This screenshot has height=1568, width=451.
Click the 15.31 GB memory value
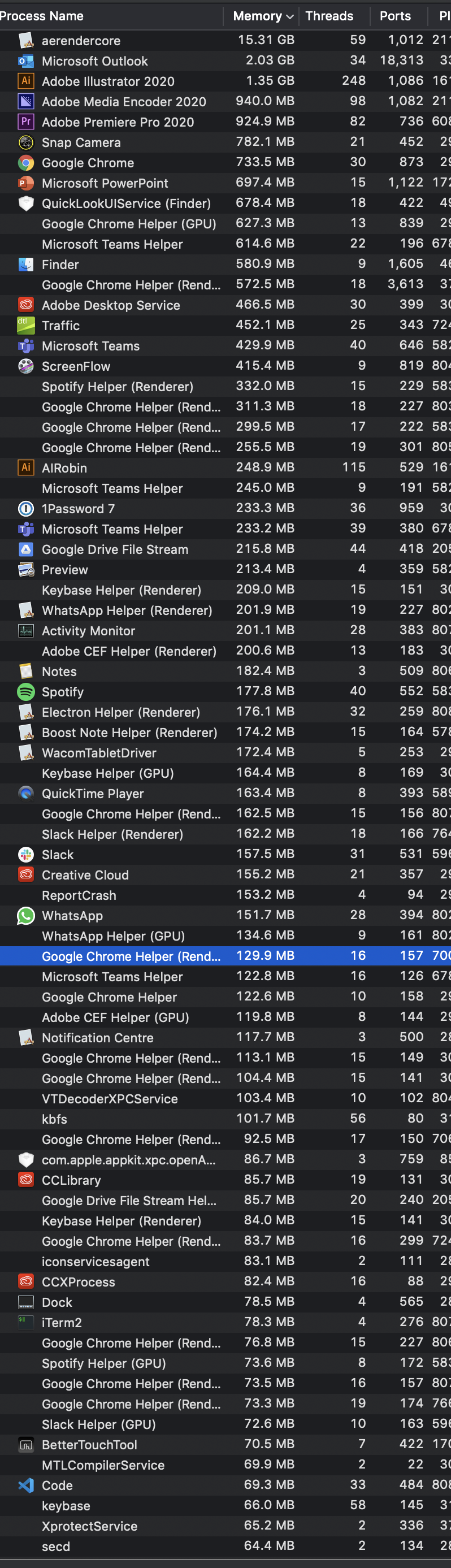(x=266, y=40)
